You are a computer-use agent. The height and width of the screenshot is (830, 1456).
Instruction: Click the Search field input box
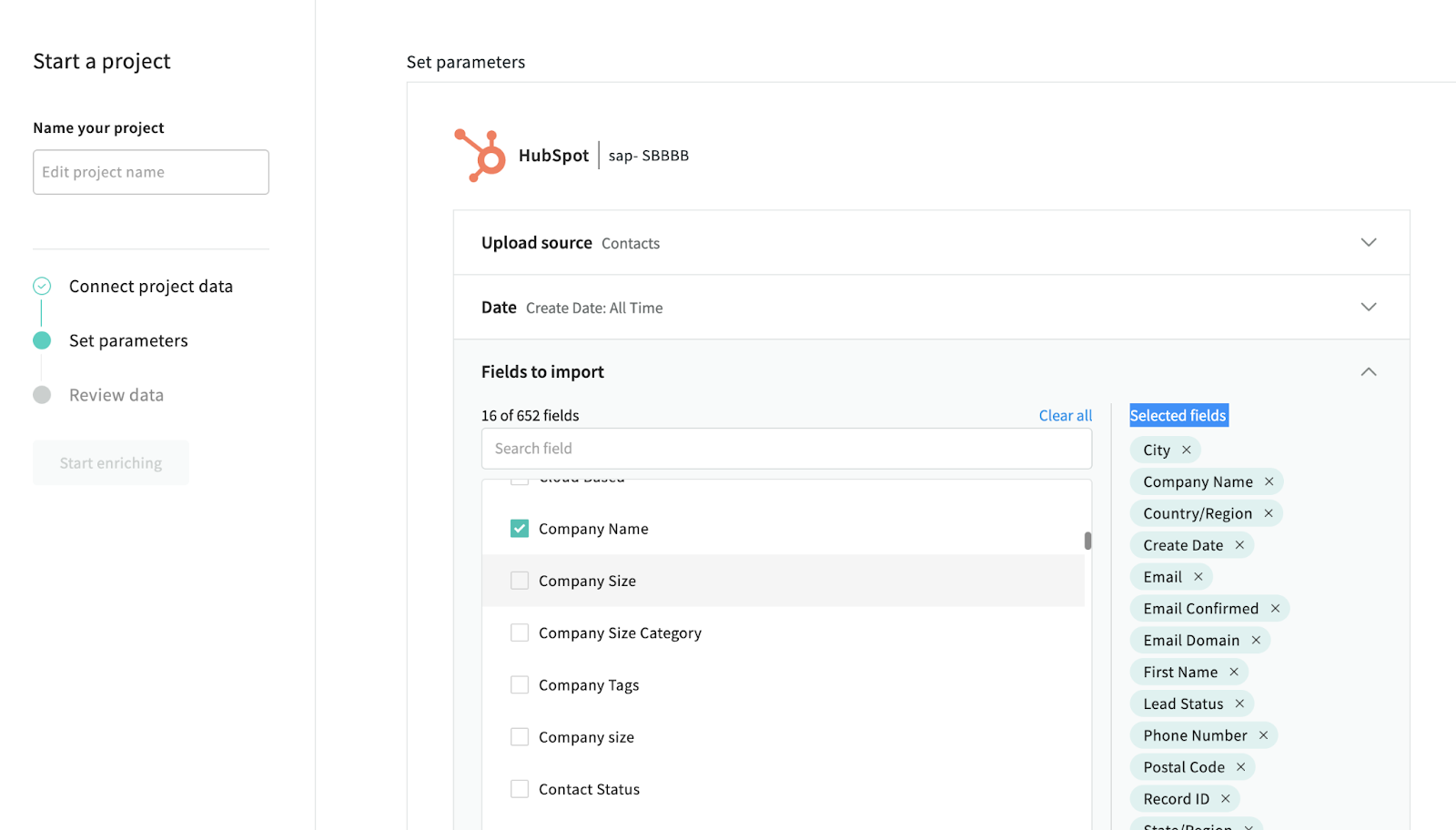click(786, 449)
